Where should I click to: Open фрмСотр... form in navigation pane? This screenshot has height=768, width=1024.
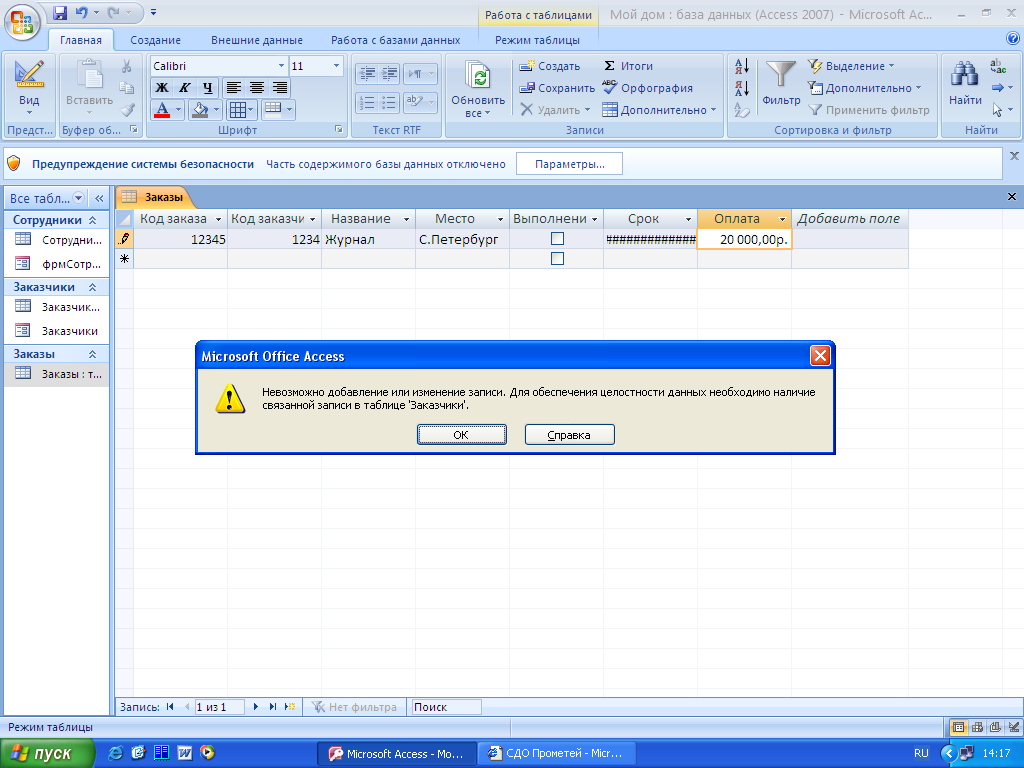[58, 264]
